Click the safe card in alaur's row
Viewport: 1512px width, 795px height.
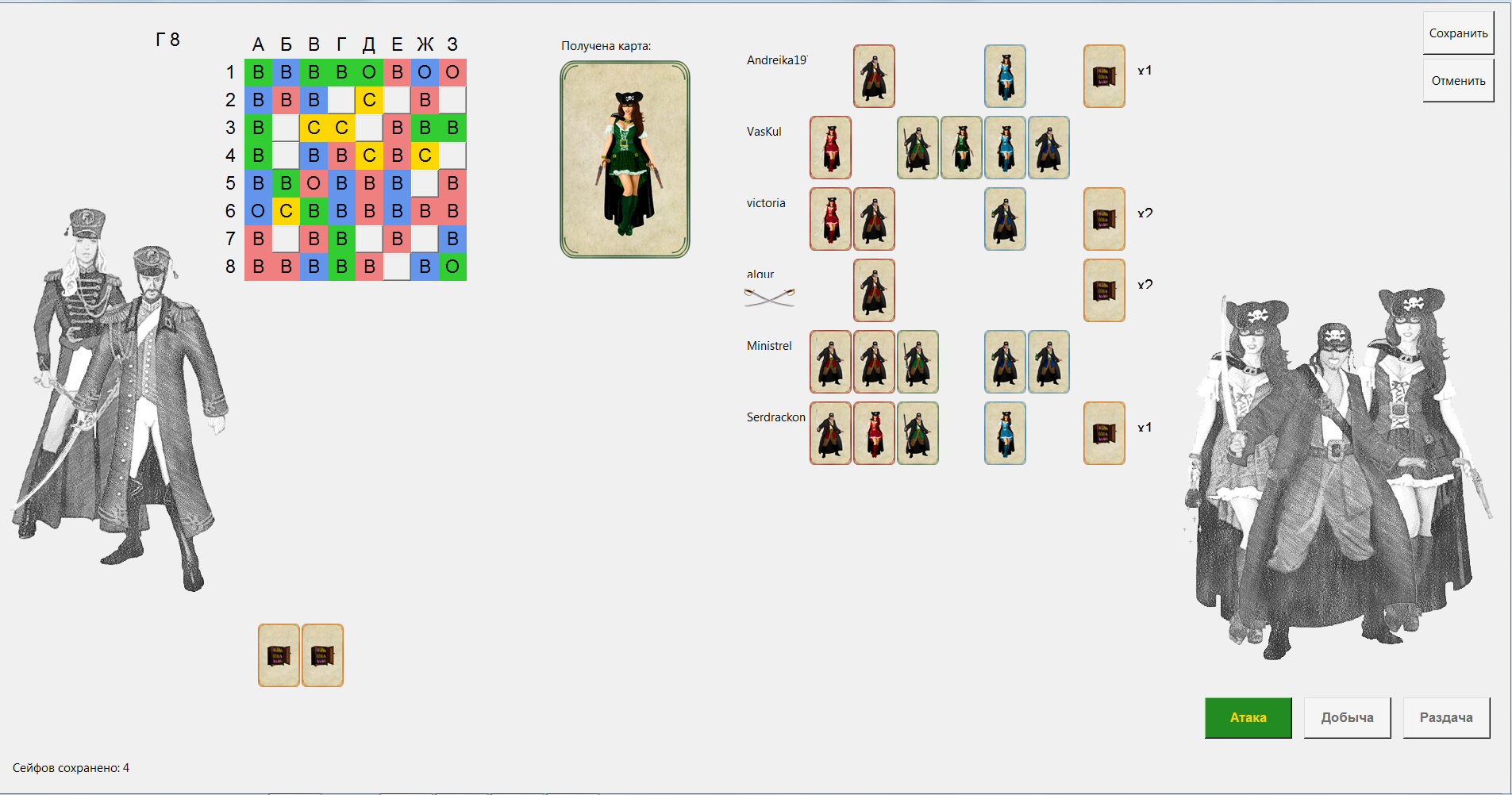pos(1104,290)
